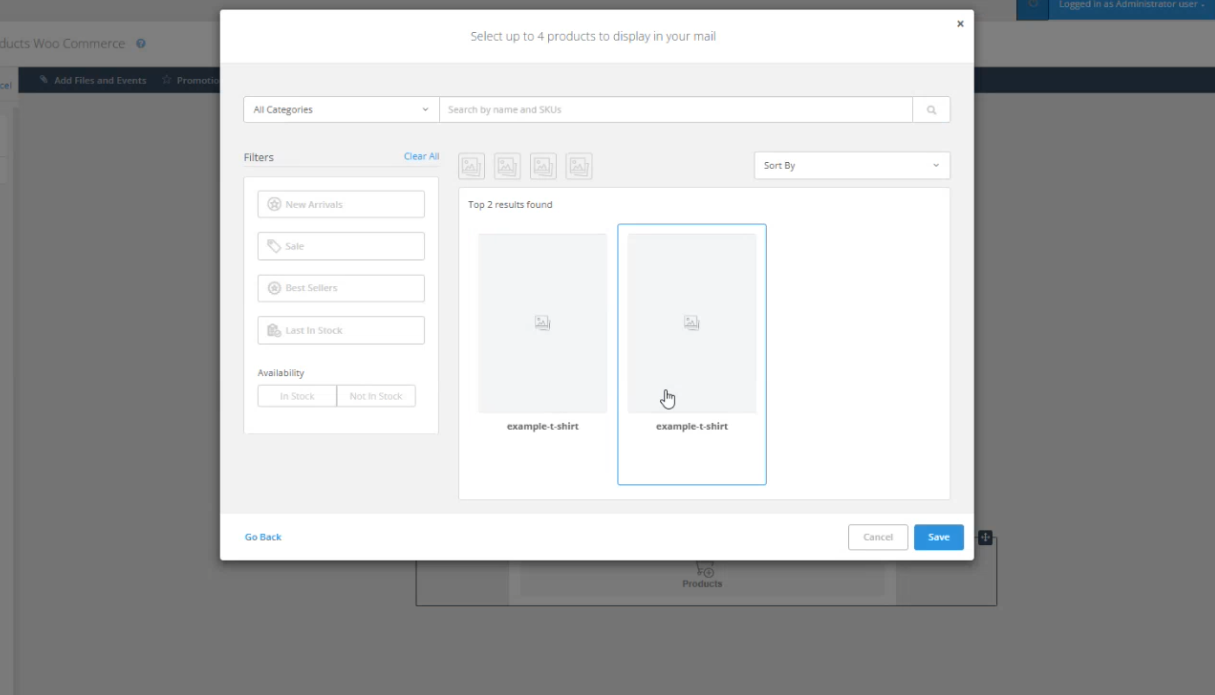Click the first product slot placeholder icon
1215x695 pixels.
[x=471, y=165]
